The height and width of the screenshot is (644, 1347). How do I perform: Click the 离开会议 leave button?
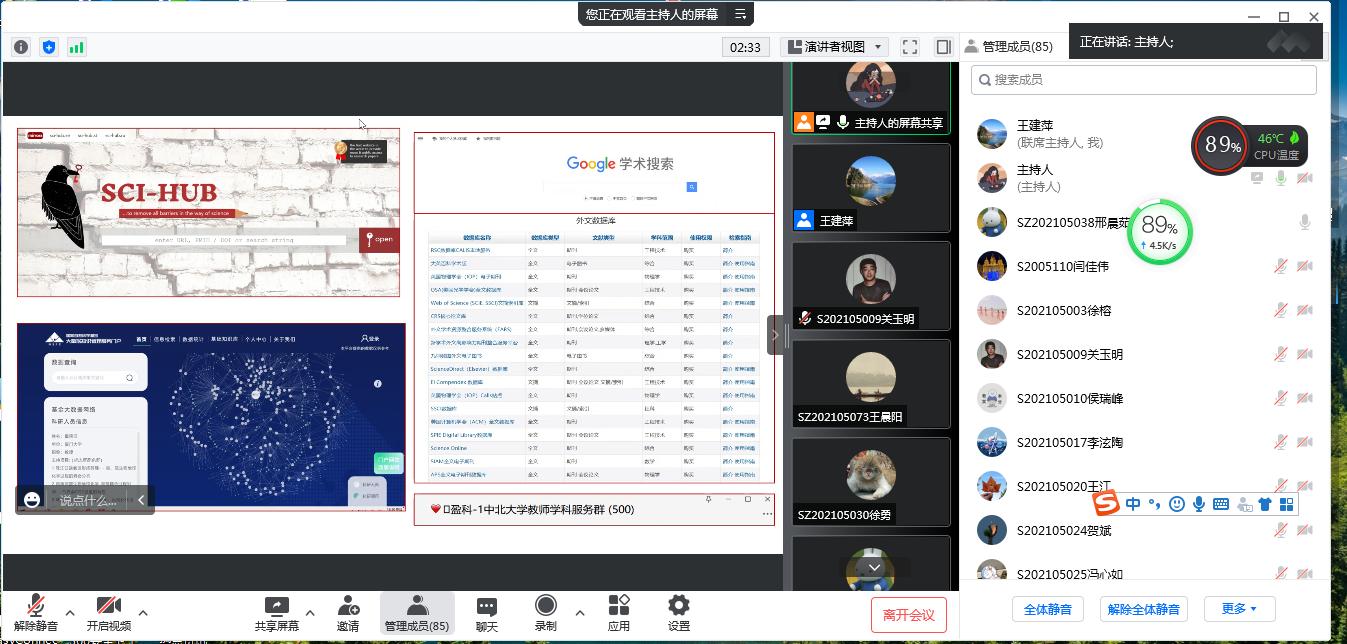pos(908,614)
